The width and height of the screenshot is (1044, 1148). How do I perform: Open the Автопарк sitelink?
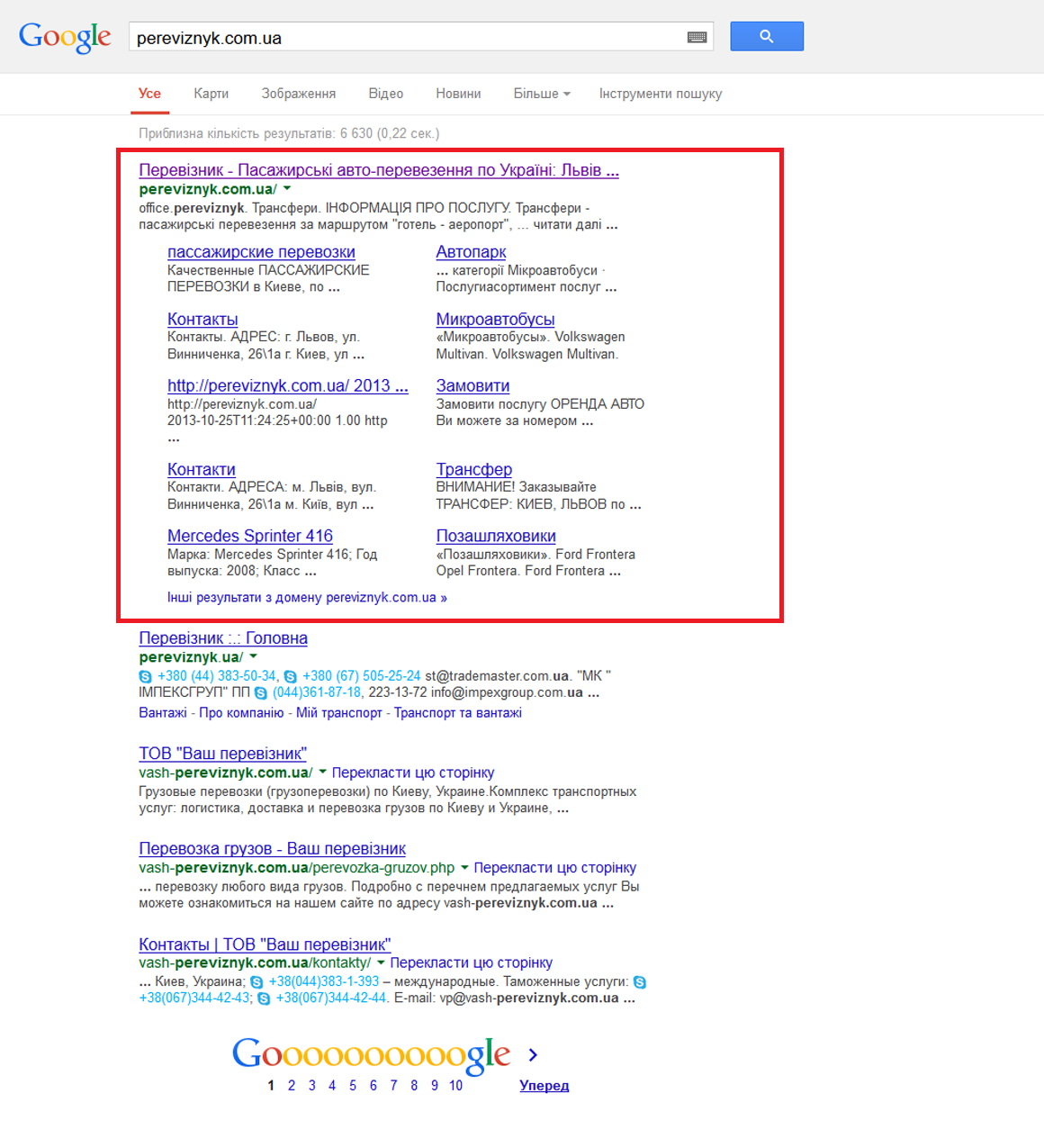click(471, 252)
